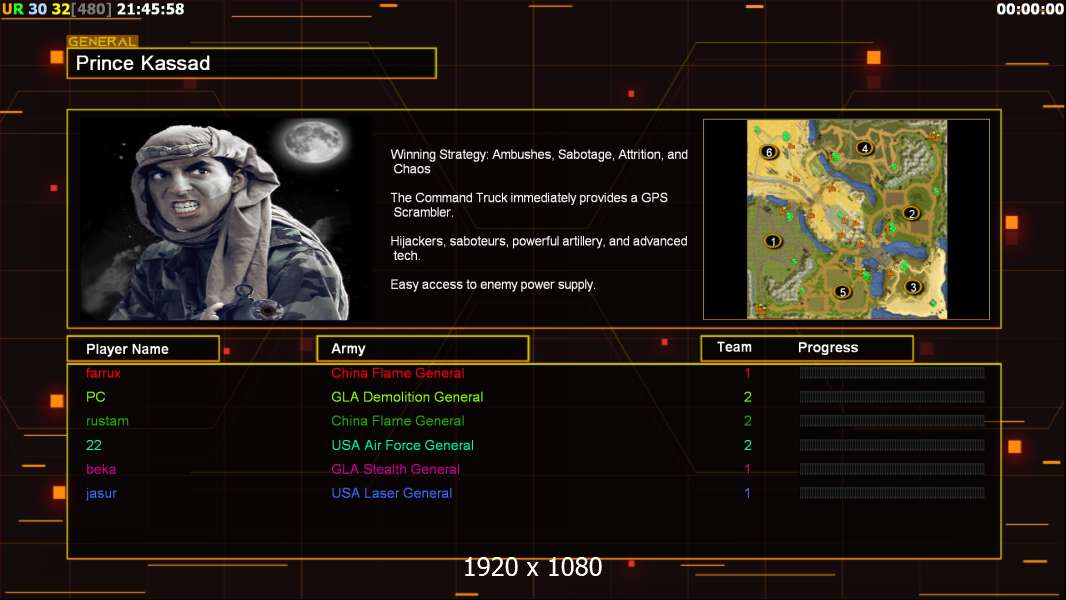Click start position 5 marker on map
1066x600 pixels.
pyautogui.click(x=842, y=292)
